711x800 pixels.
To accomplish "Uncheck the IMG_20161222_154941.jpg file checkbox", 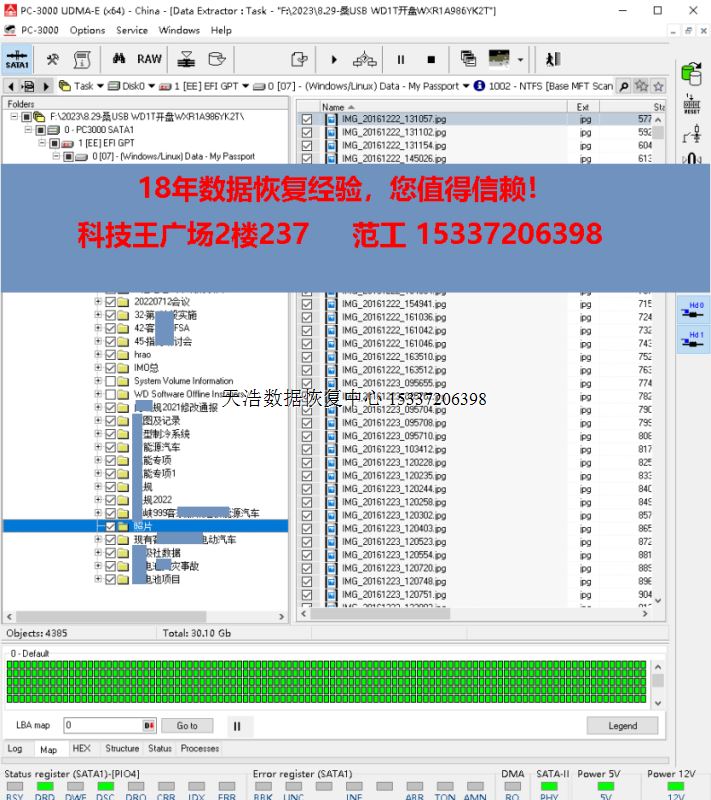I will pyautogui.click(x=307, y=304).
